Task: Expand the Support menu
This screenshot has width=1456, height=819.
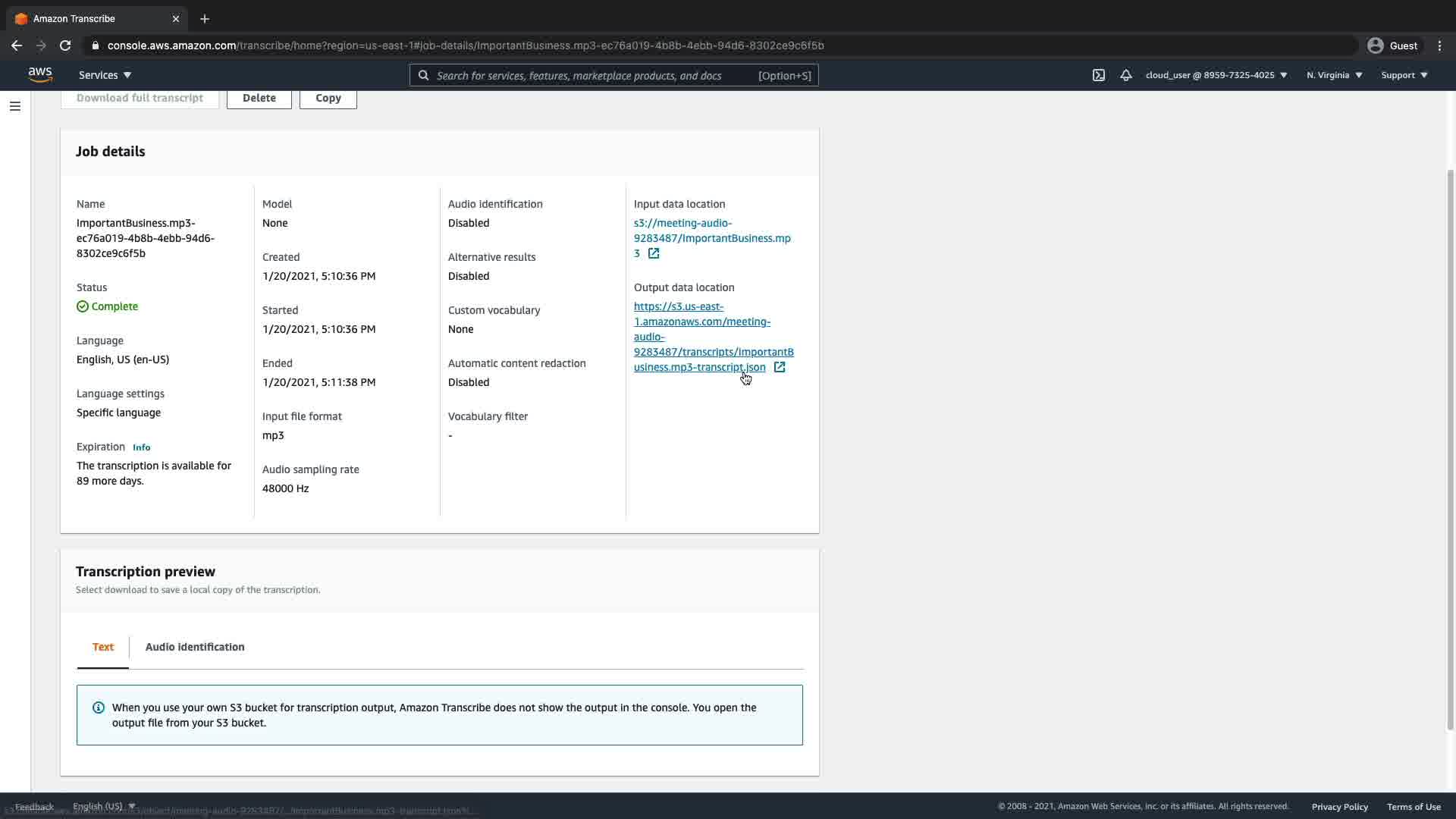Action: (x=1404, y=75)
